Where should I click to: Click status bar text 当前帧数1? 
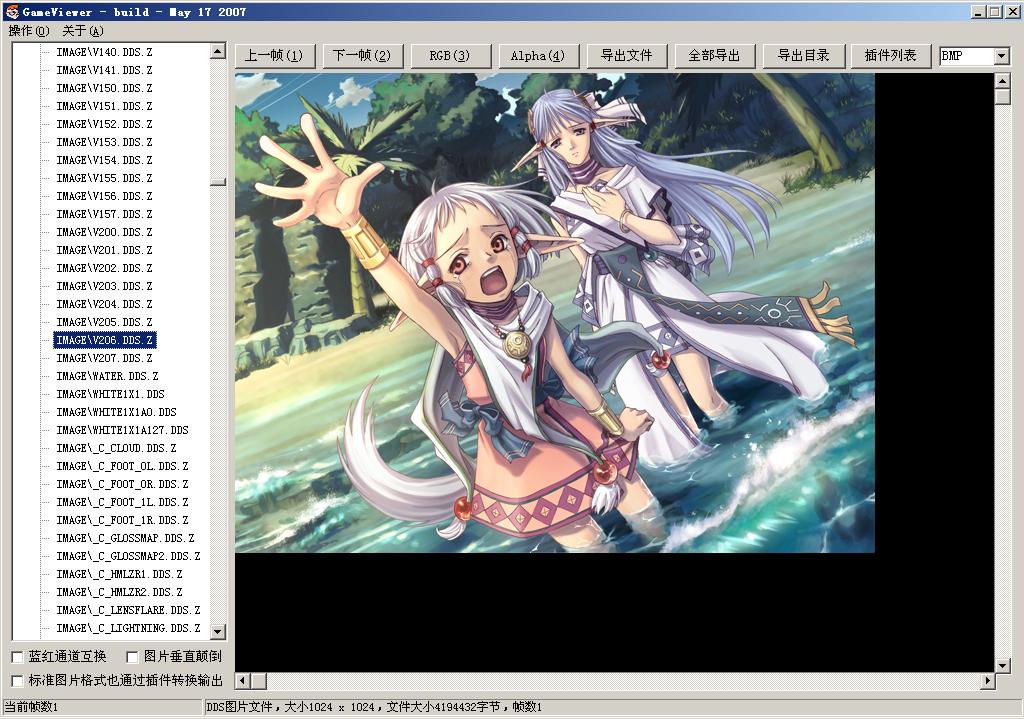31,707
